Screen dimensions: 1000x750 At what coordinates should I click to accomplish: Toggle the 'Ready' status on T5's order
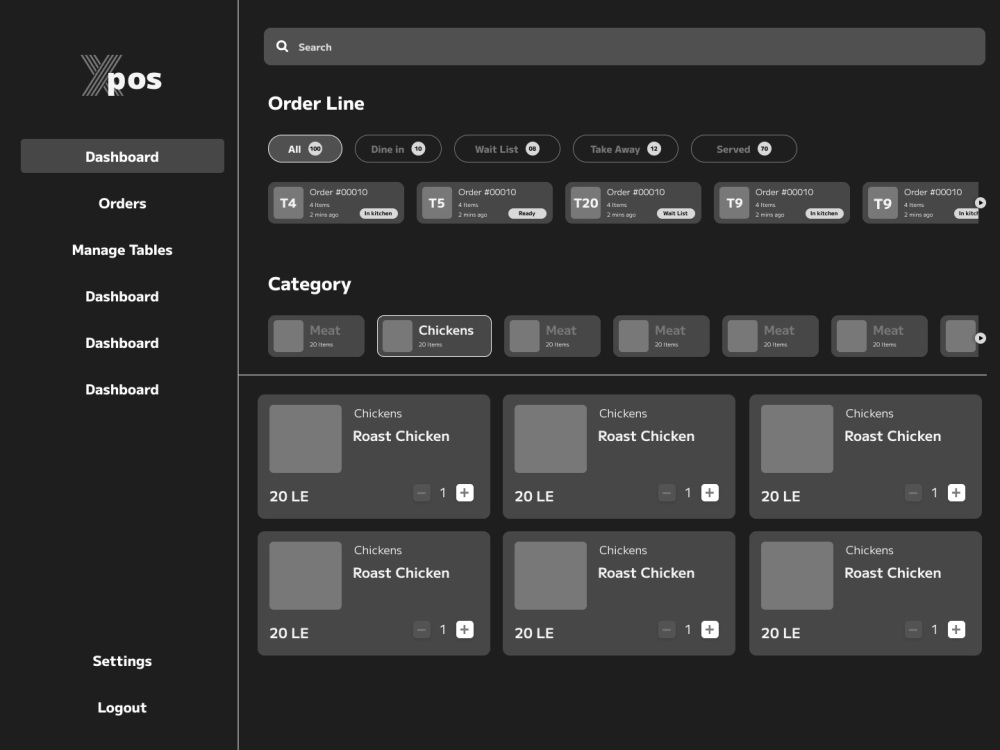(x=527, y=213)
